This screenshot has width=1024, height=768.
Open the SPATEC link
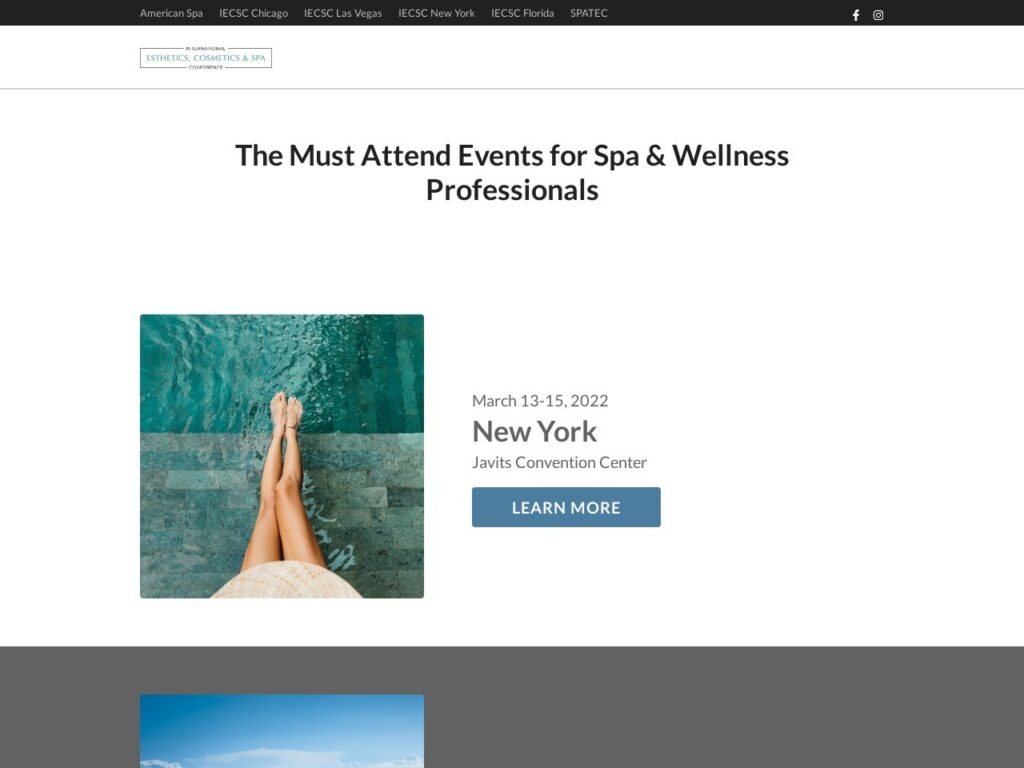(588, 13)
